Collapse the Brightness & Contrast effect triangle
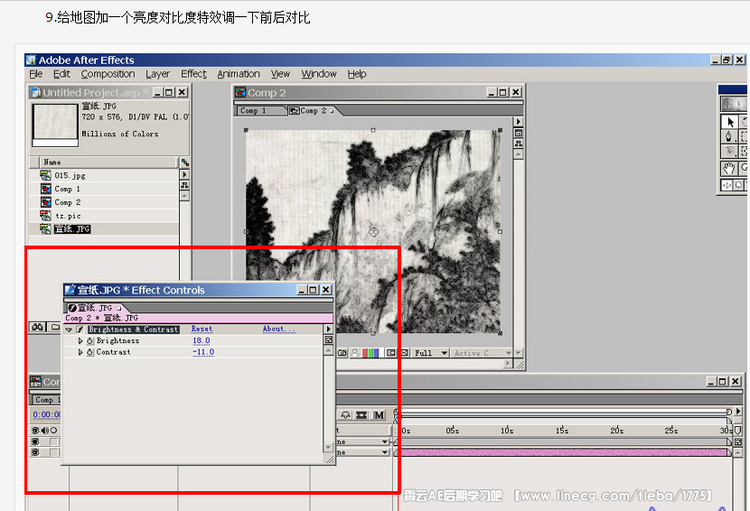 [x=68, y=330]
